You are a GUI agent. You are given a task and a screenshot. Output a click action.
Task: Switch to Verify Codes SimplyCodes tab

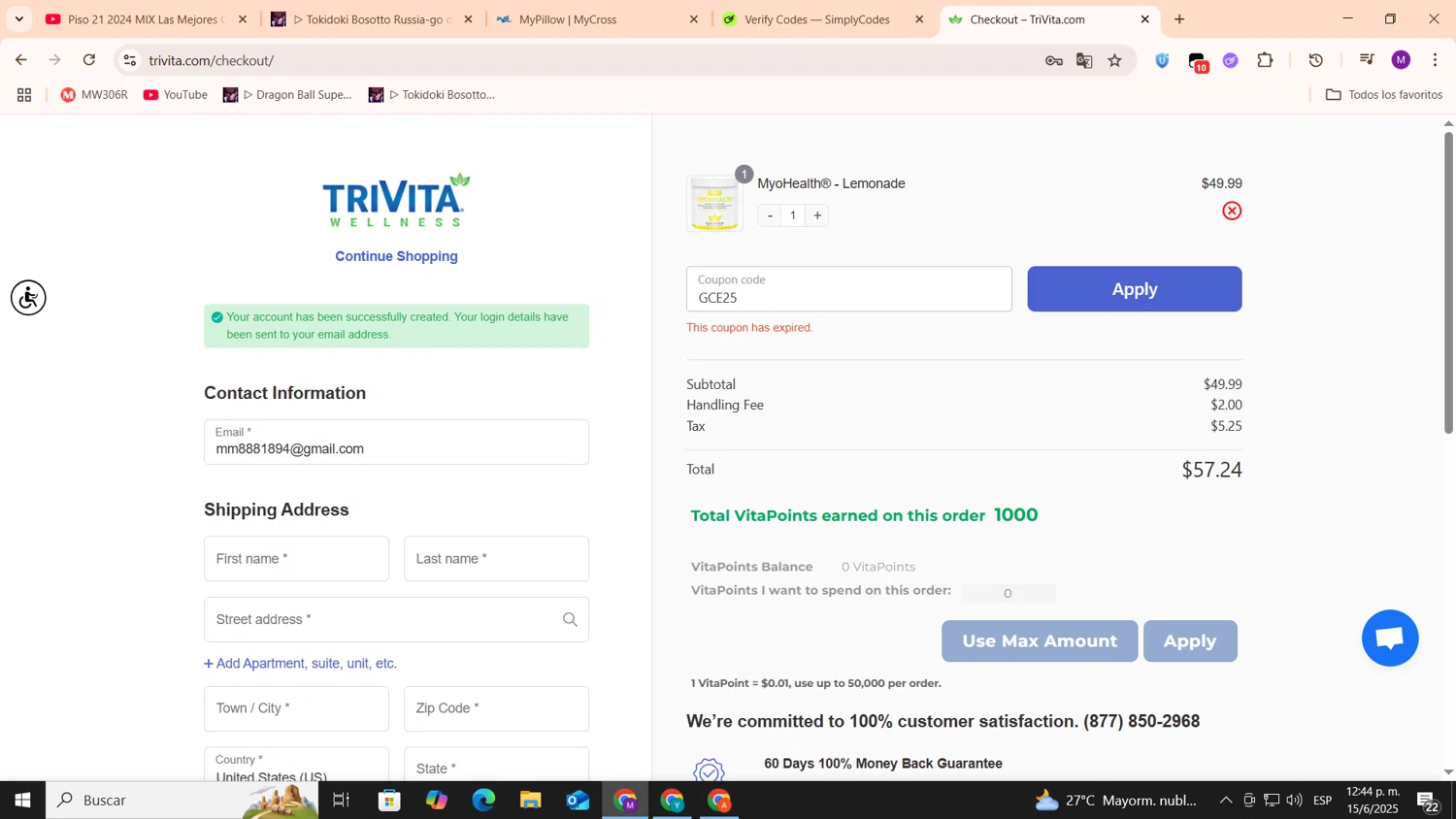click(x=823, y=19)
